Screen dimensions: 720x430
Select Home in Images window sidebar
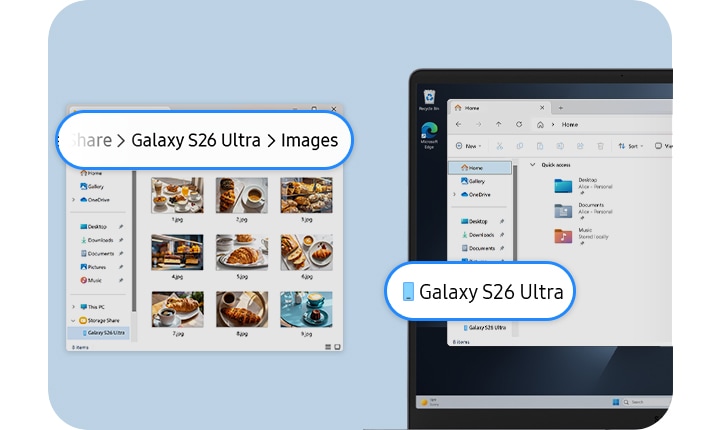click(x=91, y=173)
